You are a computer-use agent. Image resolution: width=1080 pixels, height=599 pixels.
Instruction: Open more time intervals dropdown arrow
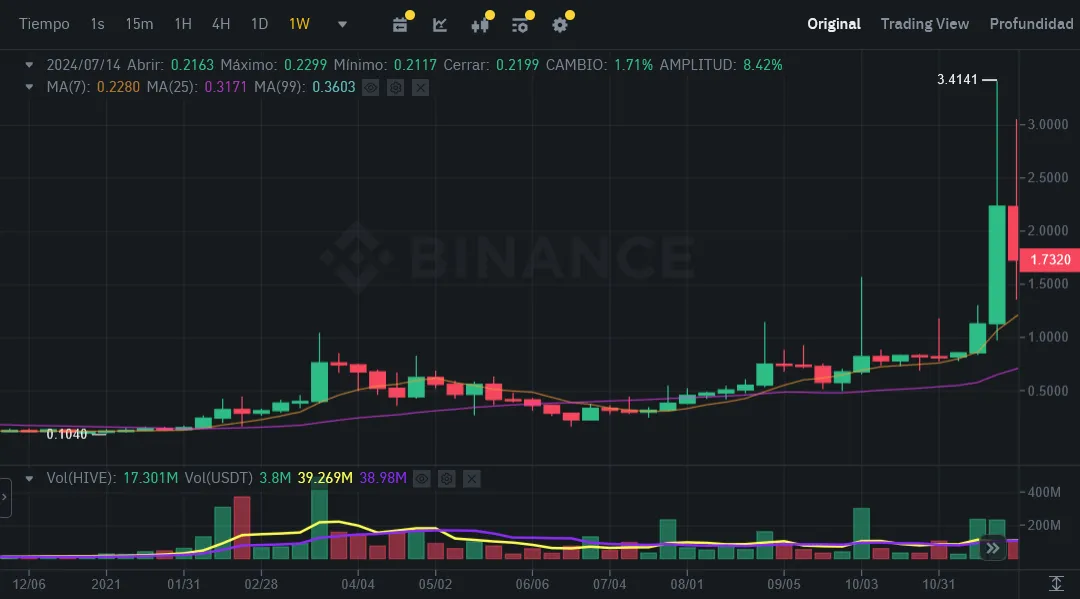(342, 24)
